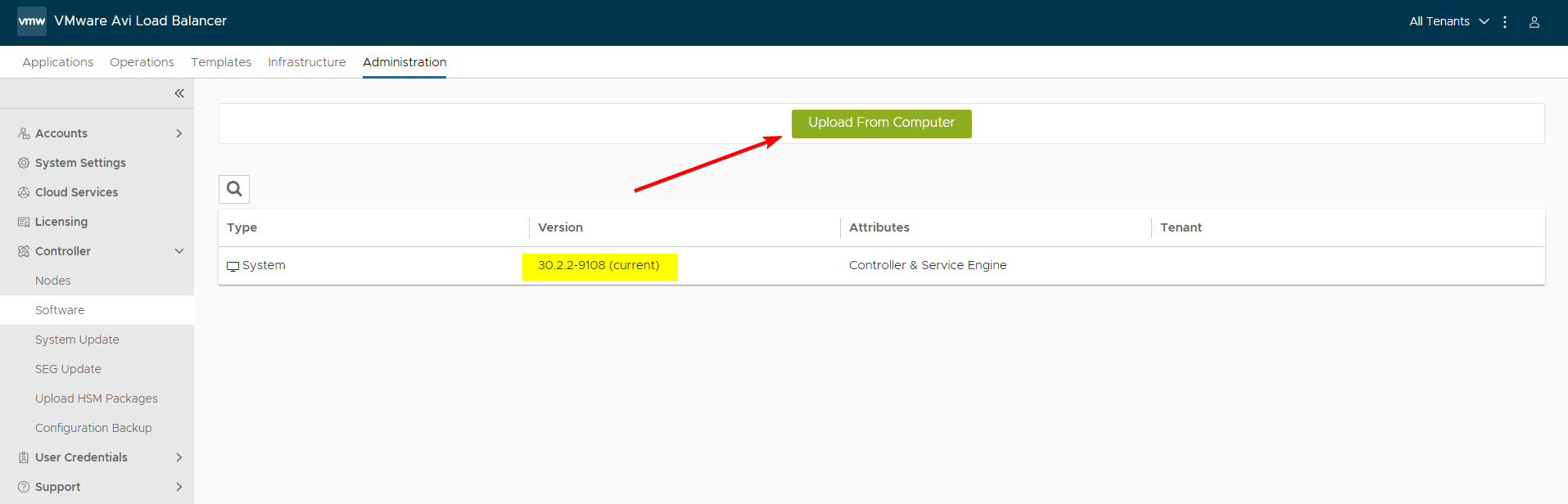Click Upload From Computer button
Screen dimensions: 1568x504
pos(881,124)
